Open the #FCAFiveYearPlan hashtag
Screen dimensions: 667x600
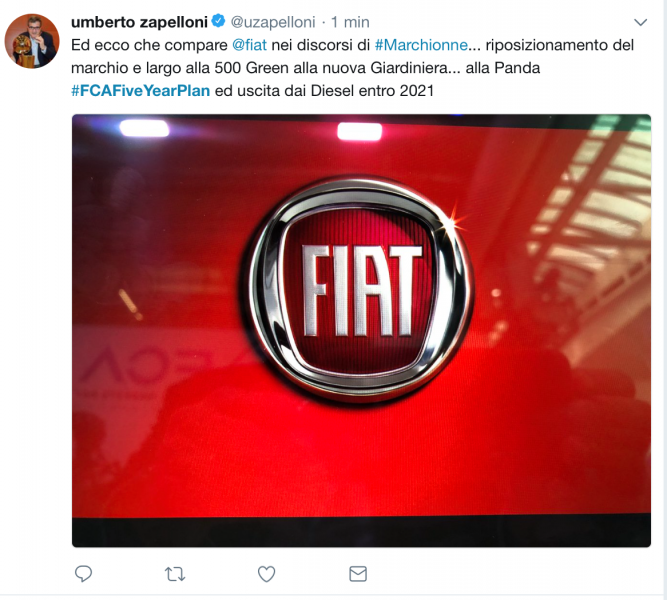pos(140,91)
